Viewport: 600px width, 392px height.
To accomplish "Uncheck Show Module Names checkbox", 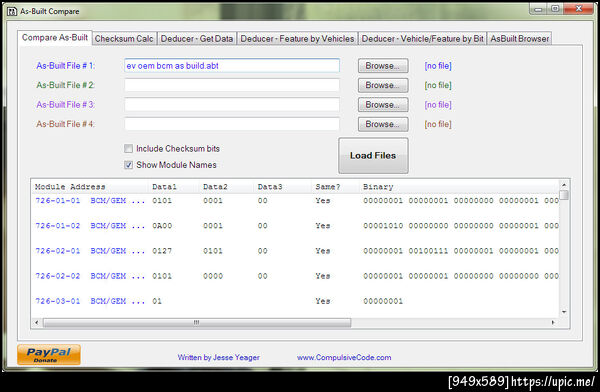I will point(129,165).
